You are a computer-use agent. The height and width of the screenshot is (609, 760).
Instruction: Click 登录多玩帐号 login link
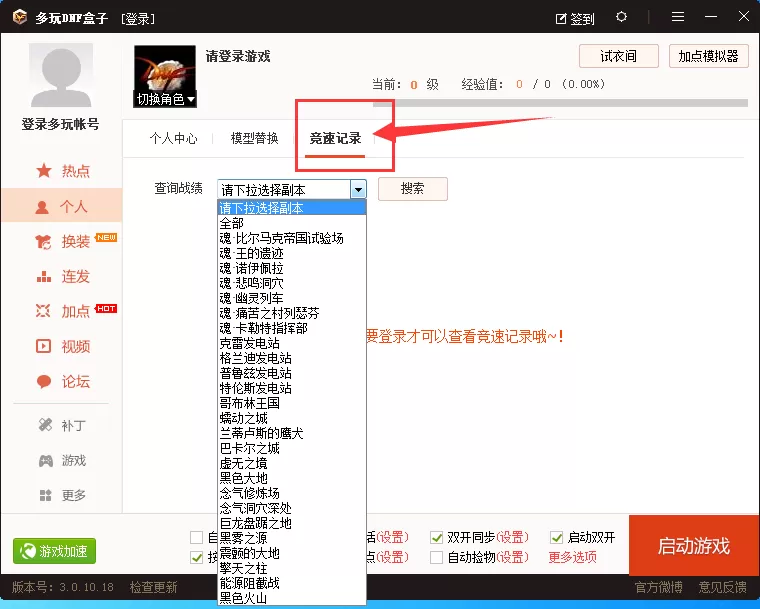[61, 124]
